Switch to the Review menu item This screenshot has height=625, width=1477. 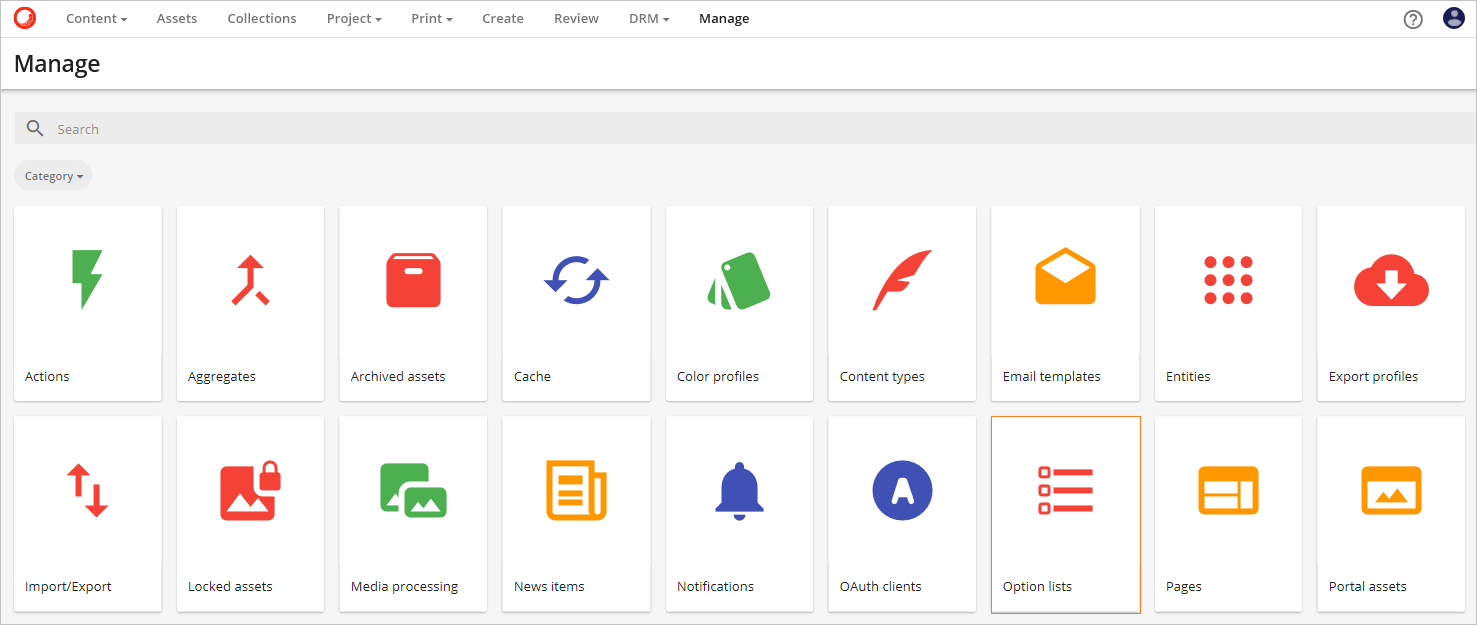(x=576, y=19)
